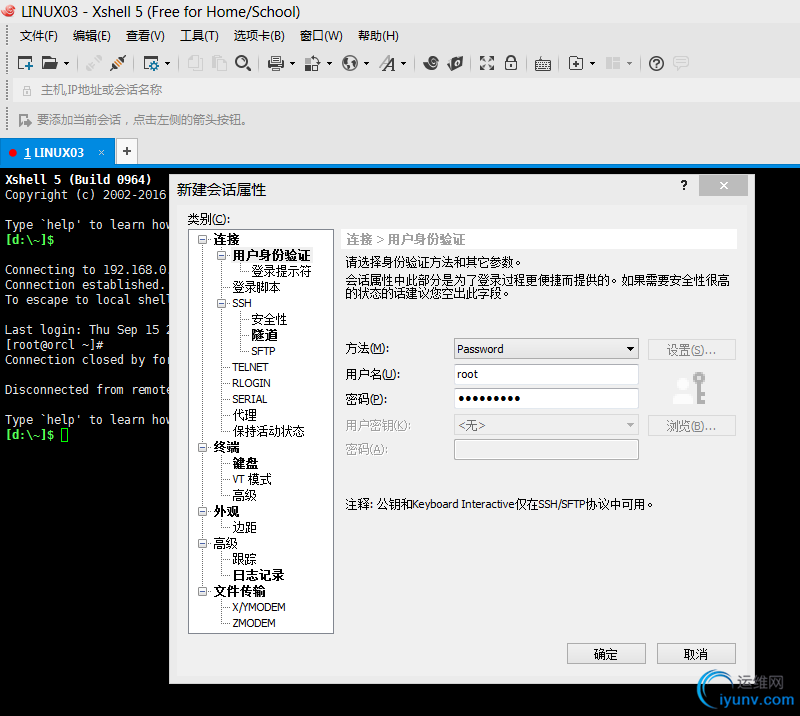Image resolution: width=800 pixels, height=716 pixels.
Task: Select X/YMODEM in the tree
Action: point(259,607)
